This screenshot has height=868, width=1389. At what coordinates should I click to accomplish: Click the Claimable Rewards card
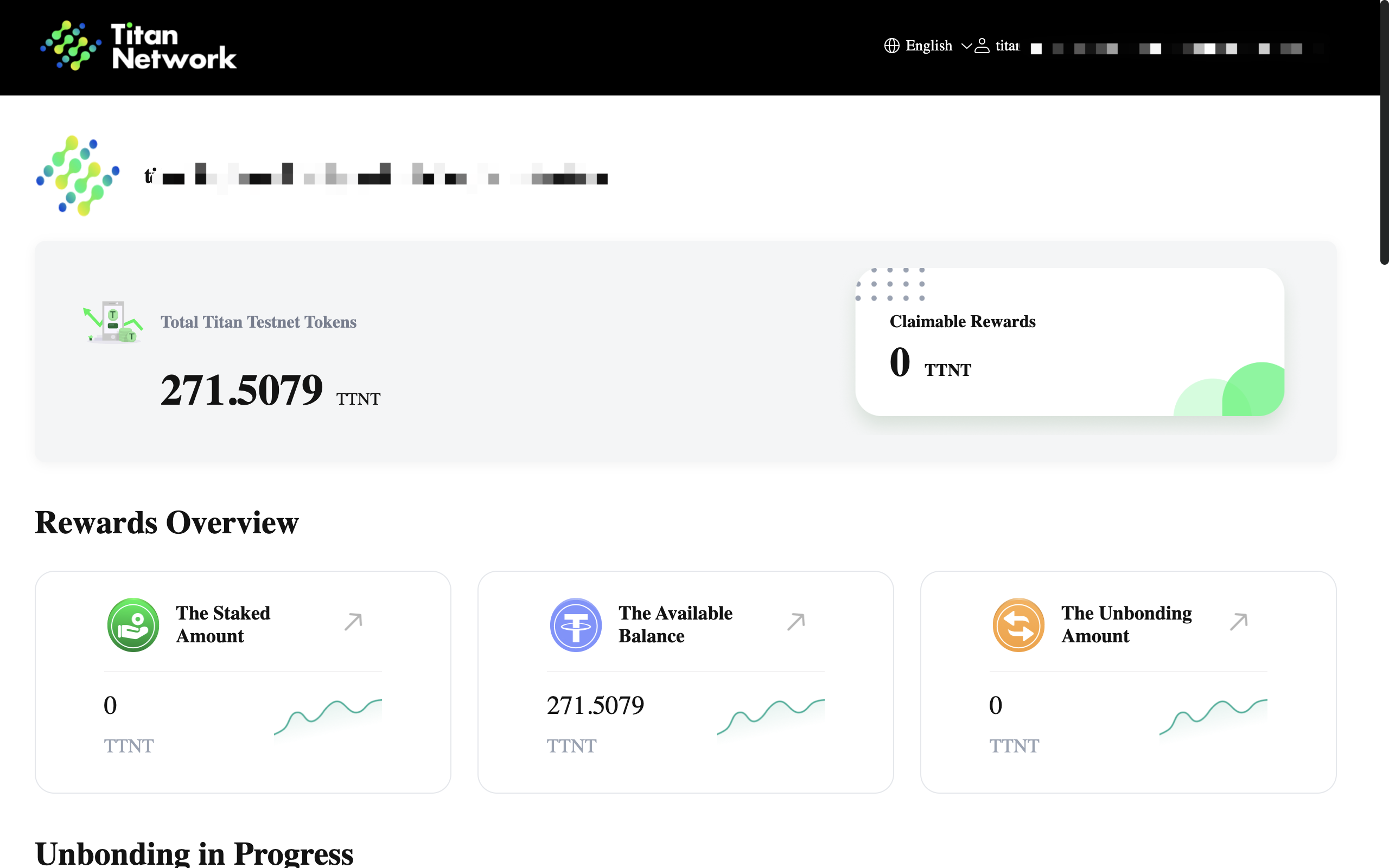pyautogui.click(x=1069, y=342)
